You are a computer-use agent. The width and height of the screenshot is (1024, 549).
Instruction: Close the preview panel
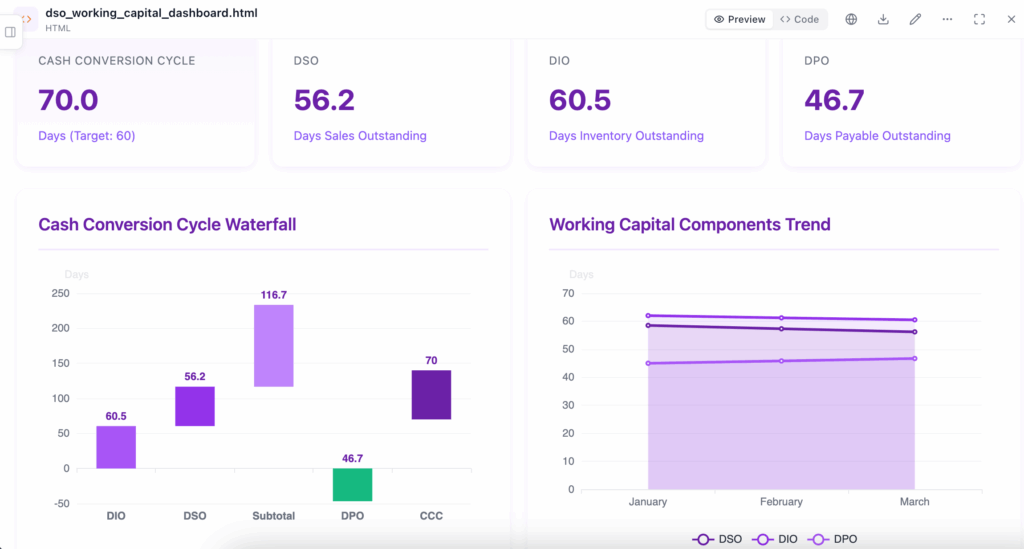tap(1011, 20)
